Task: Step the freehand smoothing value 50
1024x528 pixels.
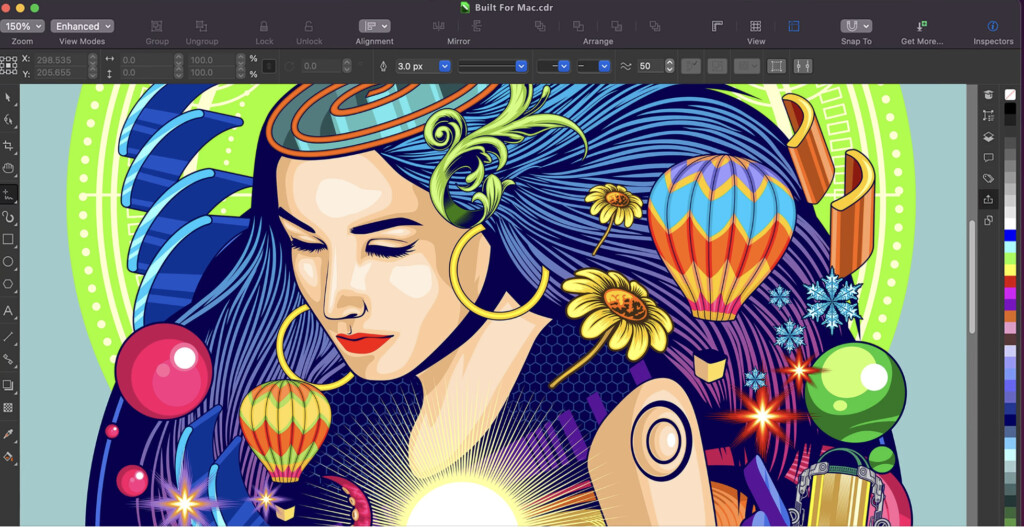Action: pos(669,66)
